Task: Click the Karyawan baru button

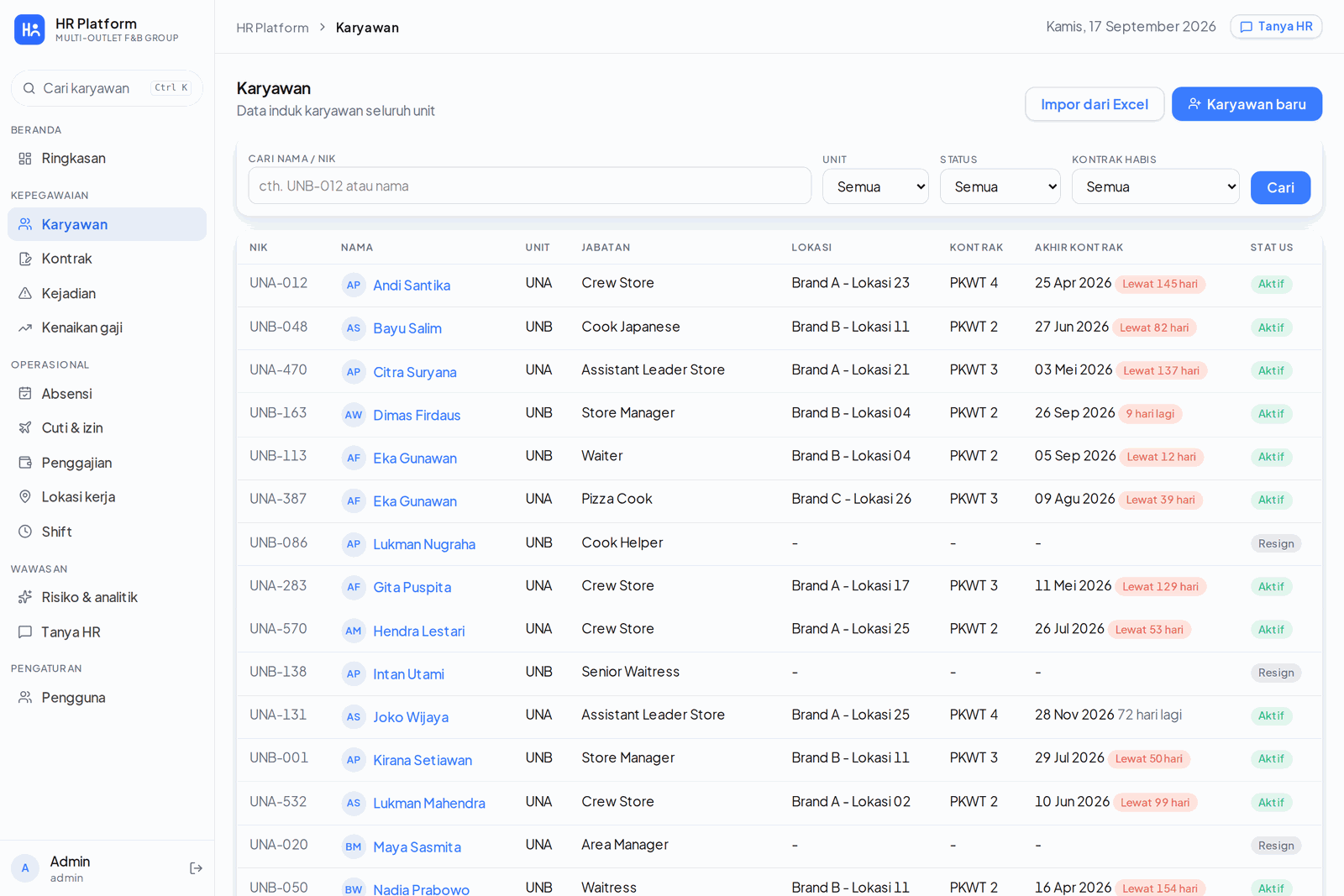Action: (1247, 104)
